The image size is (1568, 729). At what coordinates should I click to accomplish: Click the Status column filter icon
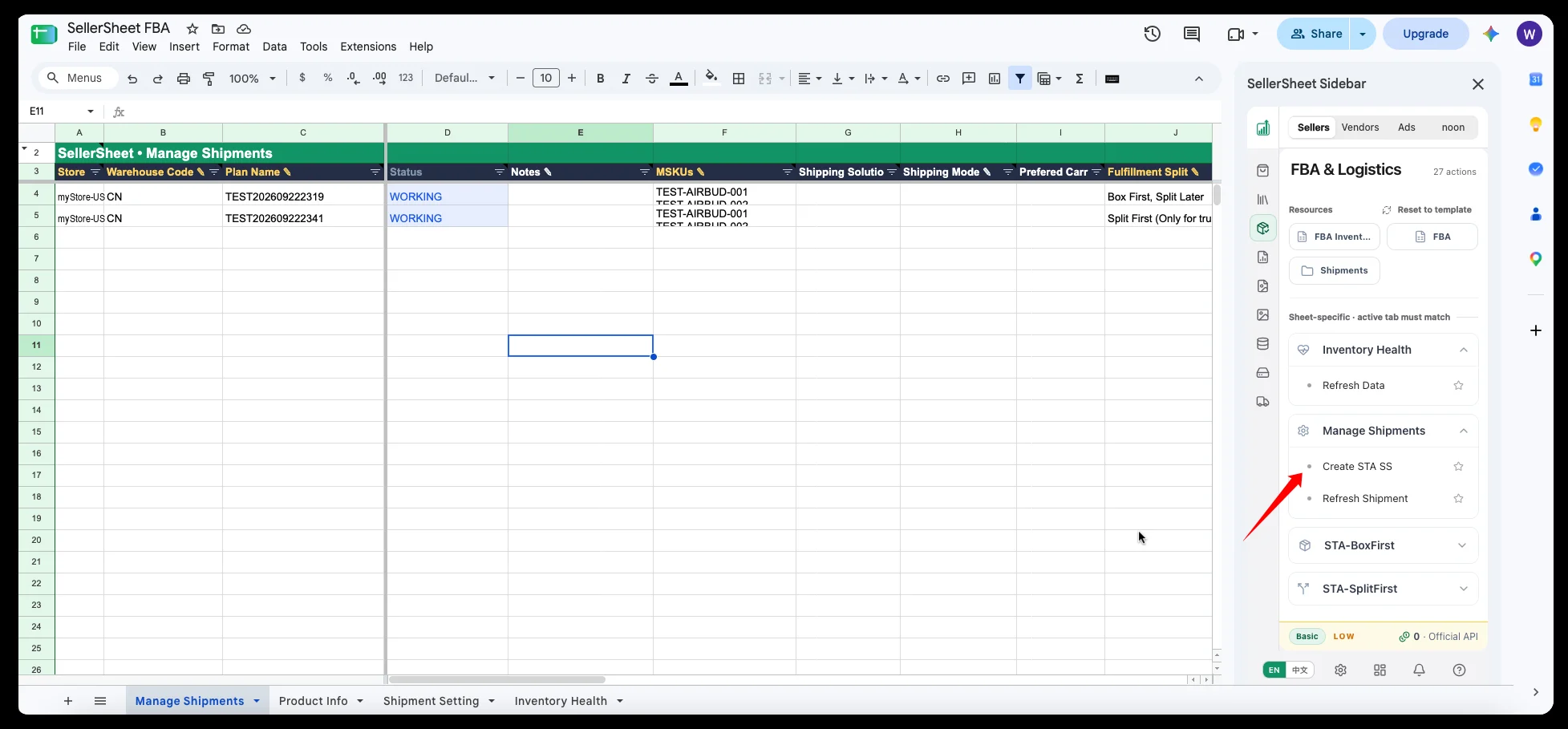(499, 172)
